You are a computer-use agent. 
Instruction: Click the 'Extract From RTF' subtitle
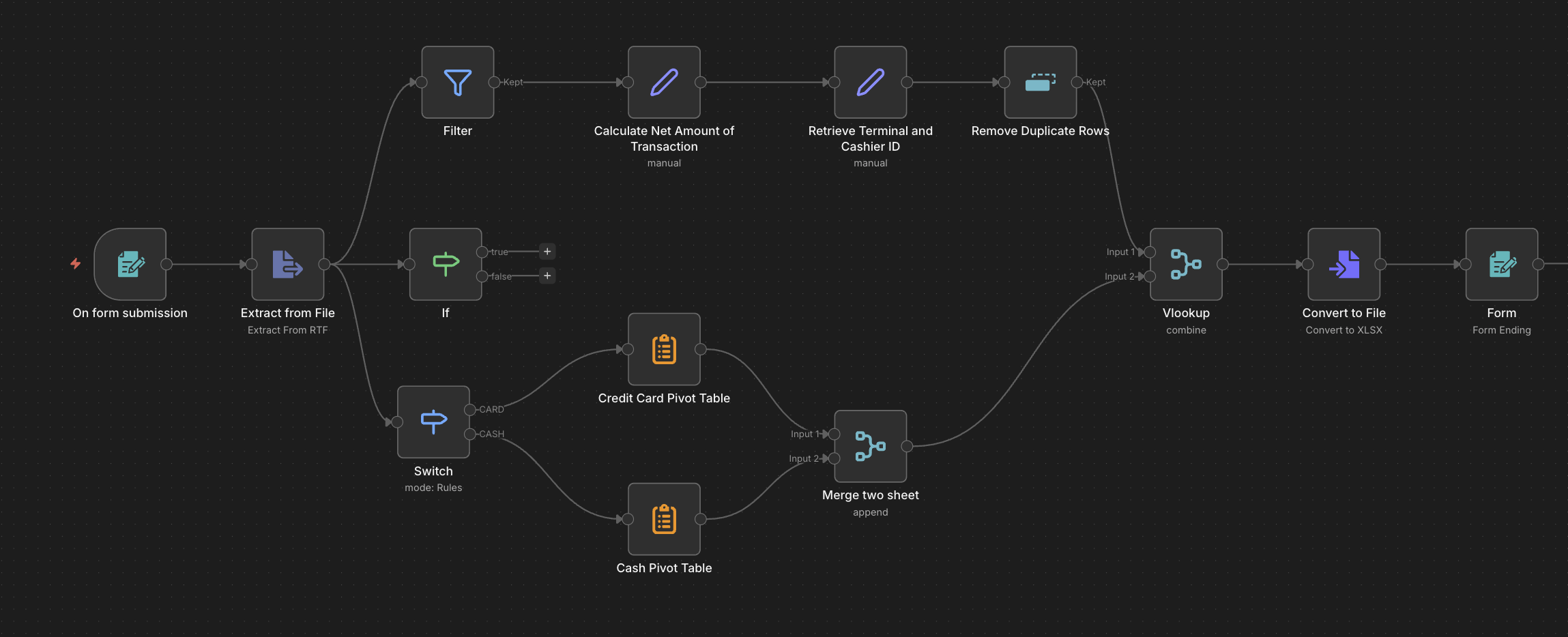point(288,330)
